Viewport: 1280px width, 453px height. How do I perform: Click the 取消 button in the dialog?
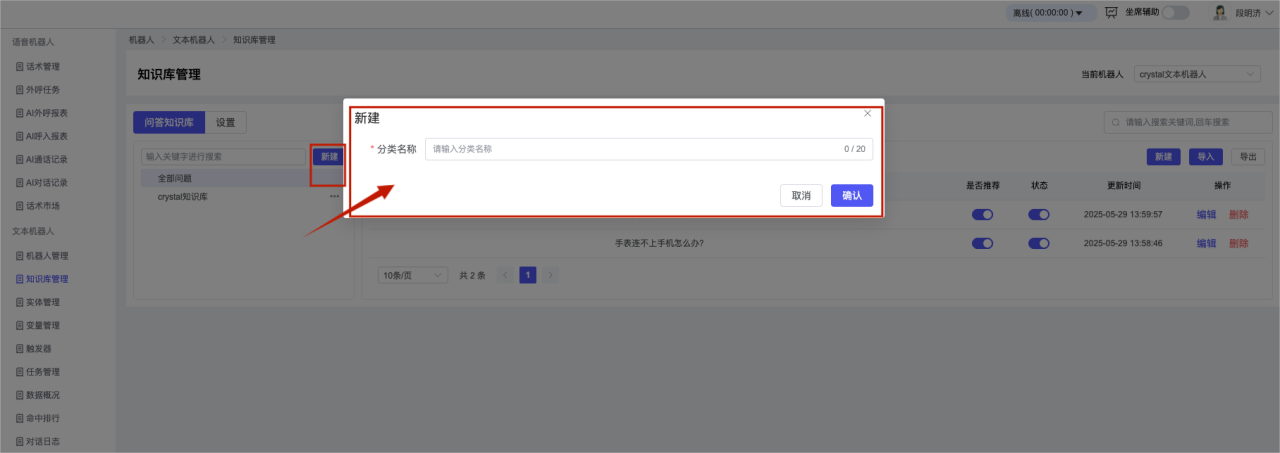801,196
